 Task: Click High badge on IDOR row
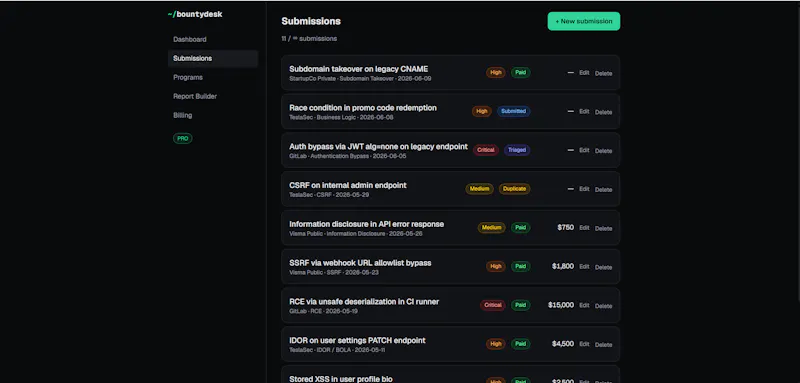point(495,344)
